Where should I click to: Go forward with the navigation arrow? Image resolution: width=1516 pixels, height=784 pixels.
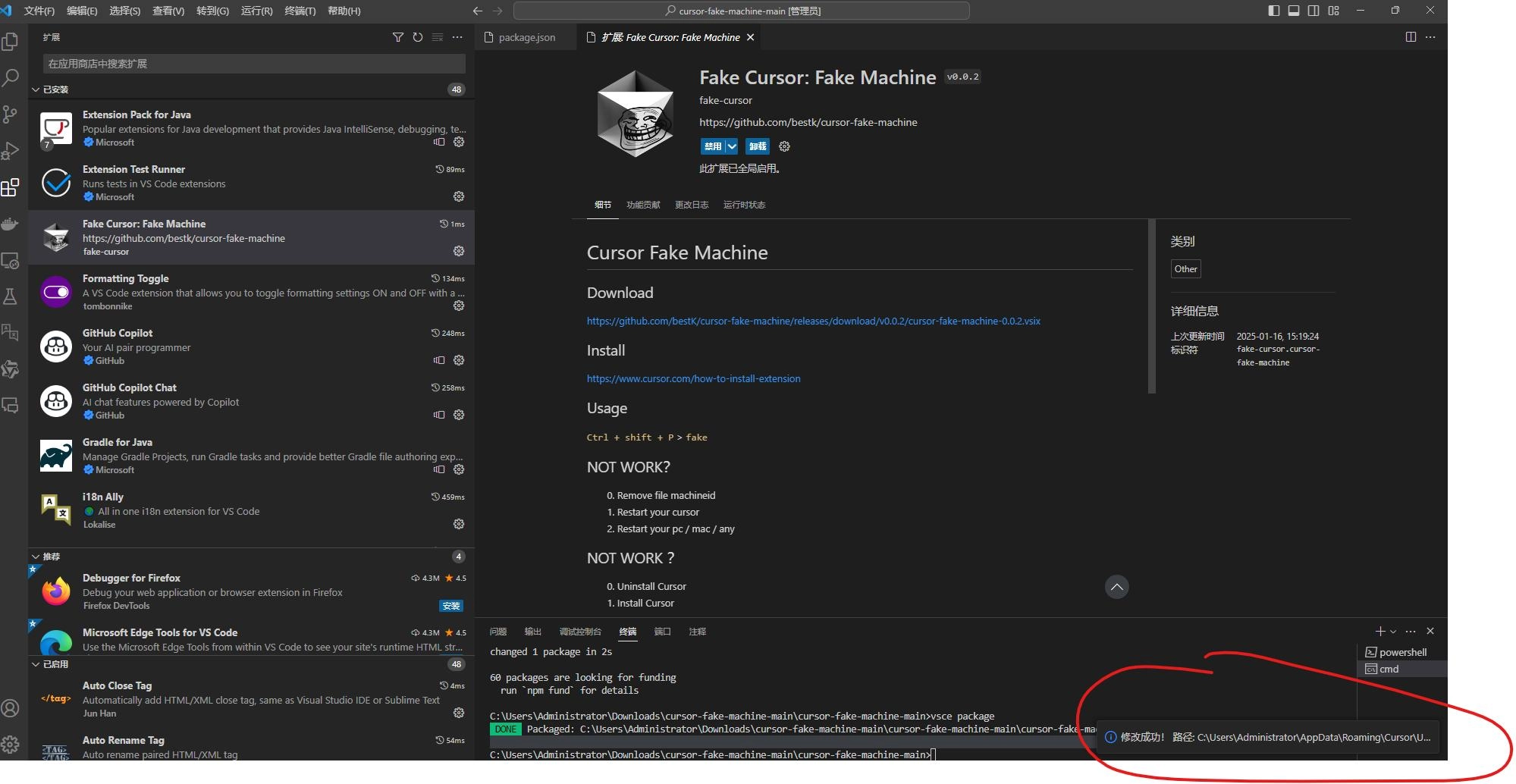tap(497, 11)
